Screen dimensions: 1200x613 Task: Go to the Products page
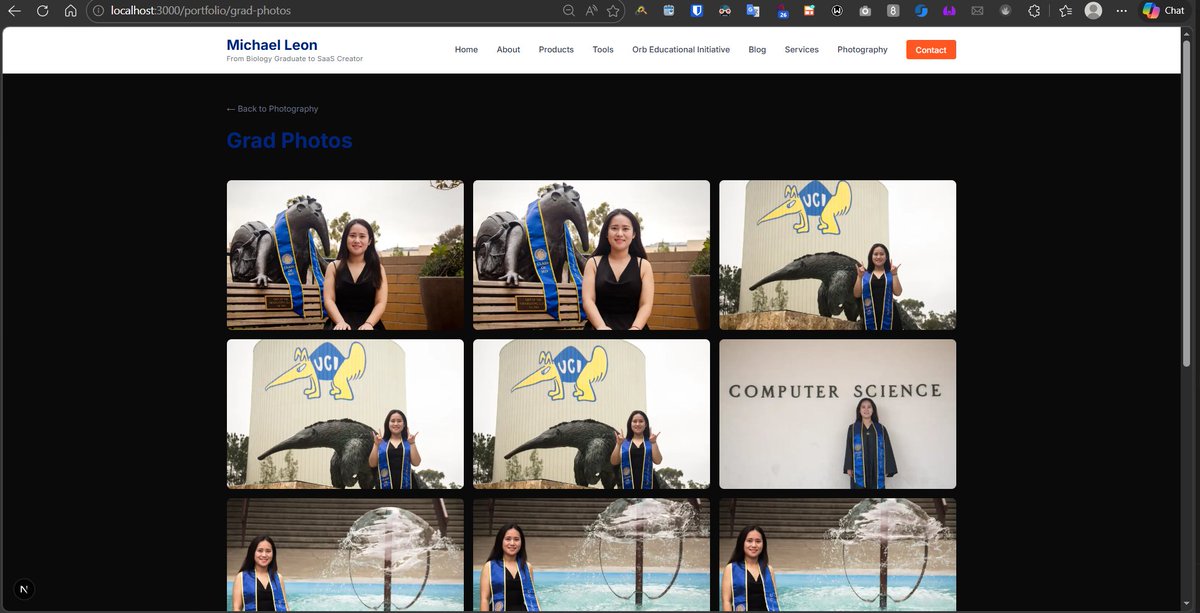pos(556,50)
